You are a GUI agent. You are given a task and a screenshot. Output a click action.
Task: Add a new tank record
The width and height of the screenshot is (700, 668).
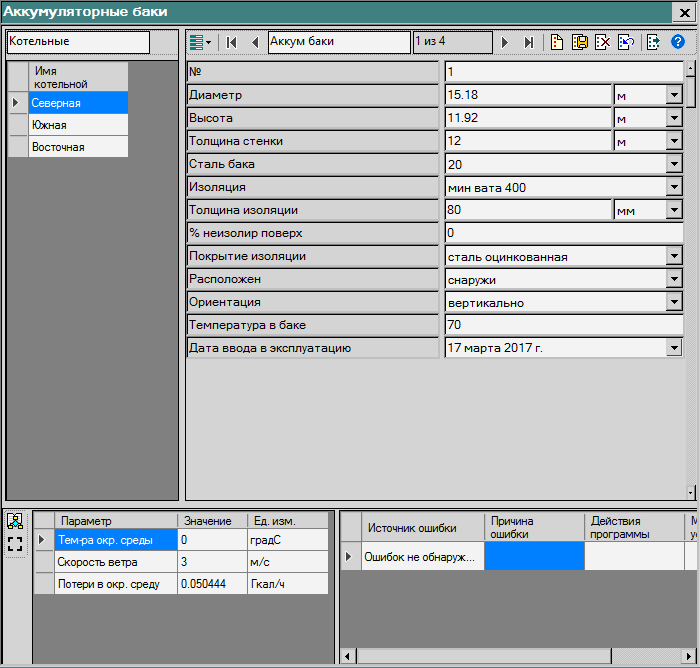click(x=555, y=42)
